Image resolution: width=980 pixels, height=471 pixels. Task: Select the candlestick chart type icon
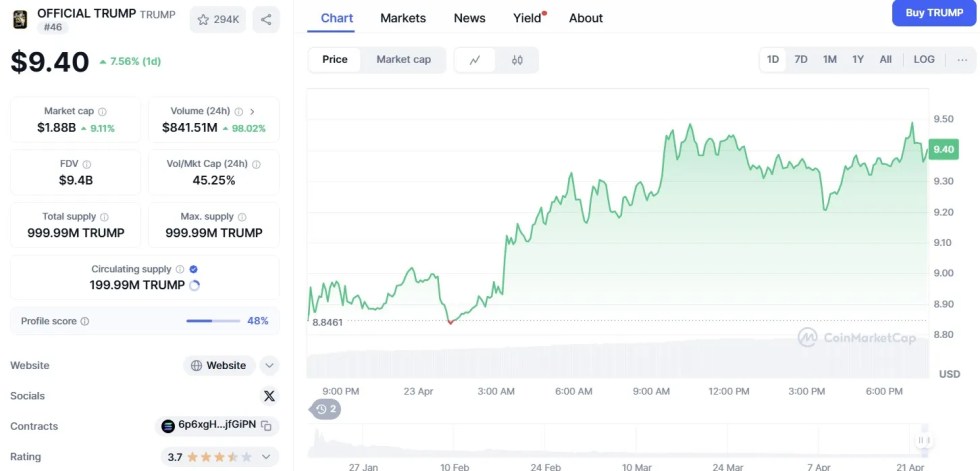517,60
